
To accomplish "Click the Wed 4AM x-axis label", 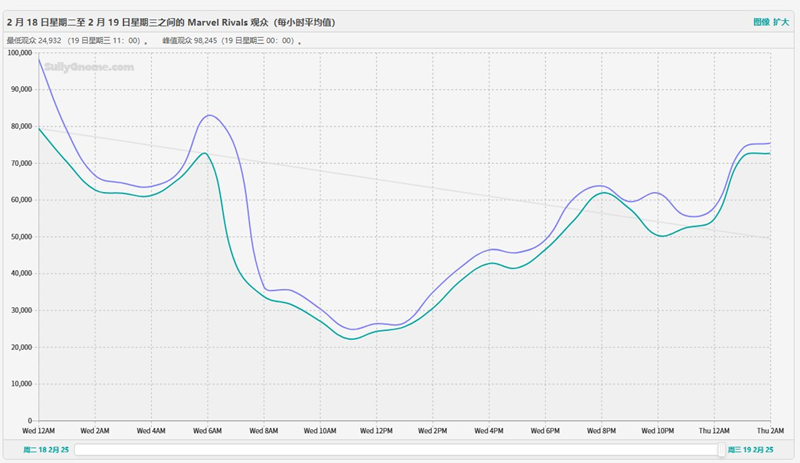I will (x=150, y=430).
